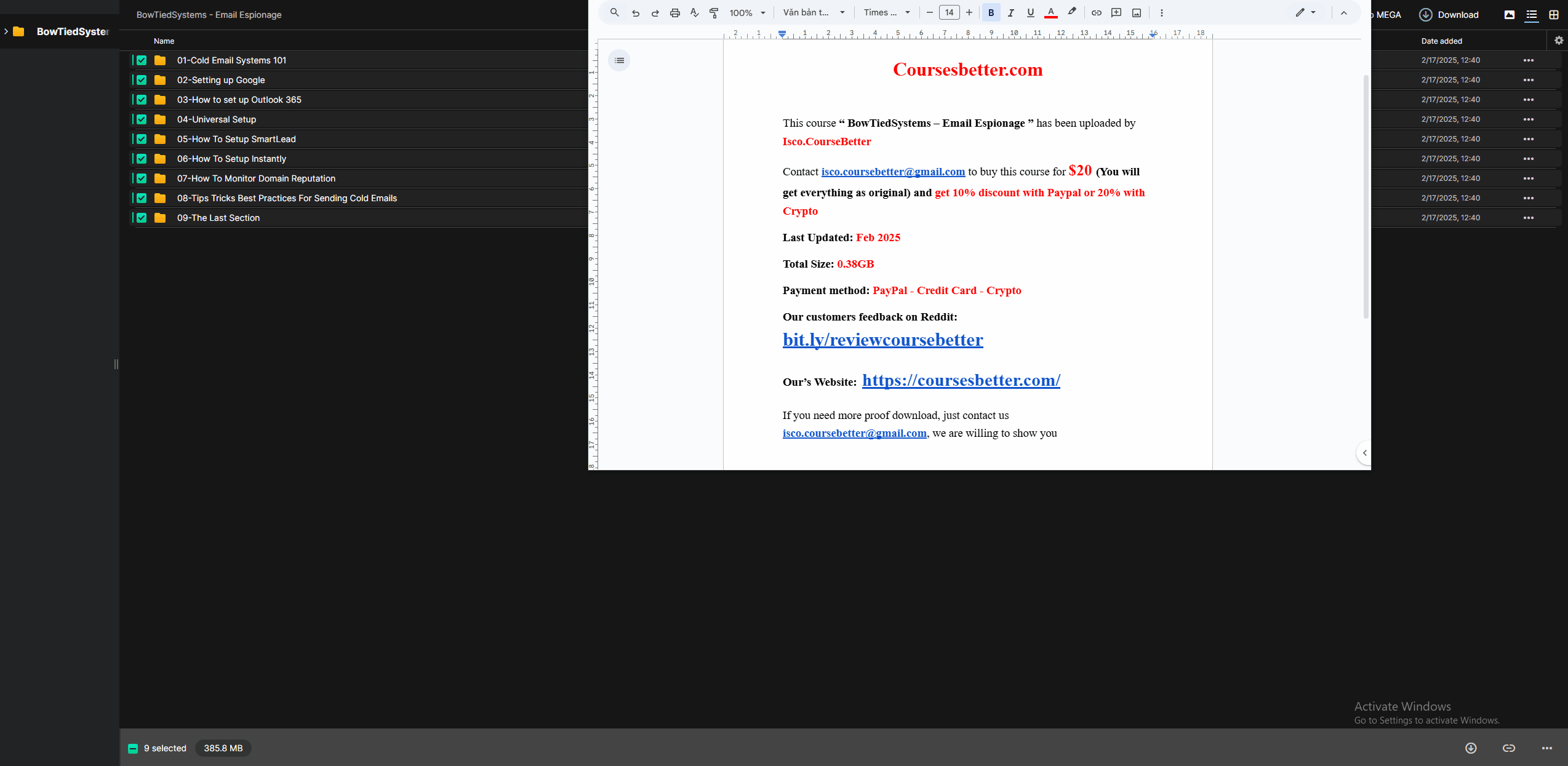Open the Times font dropdown
Image resolution: width=1568 pixels, height=766 pixels.
886,13
